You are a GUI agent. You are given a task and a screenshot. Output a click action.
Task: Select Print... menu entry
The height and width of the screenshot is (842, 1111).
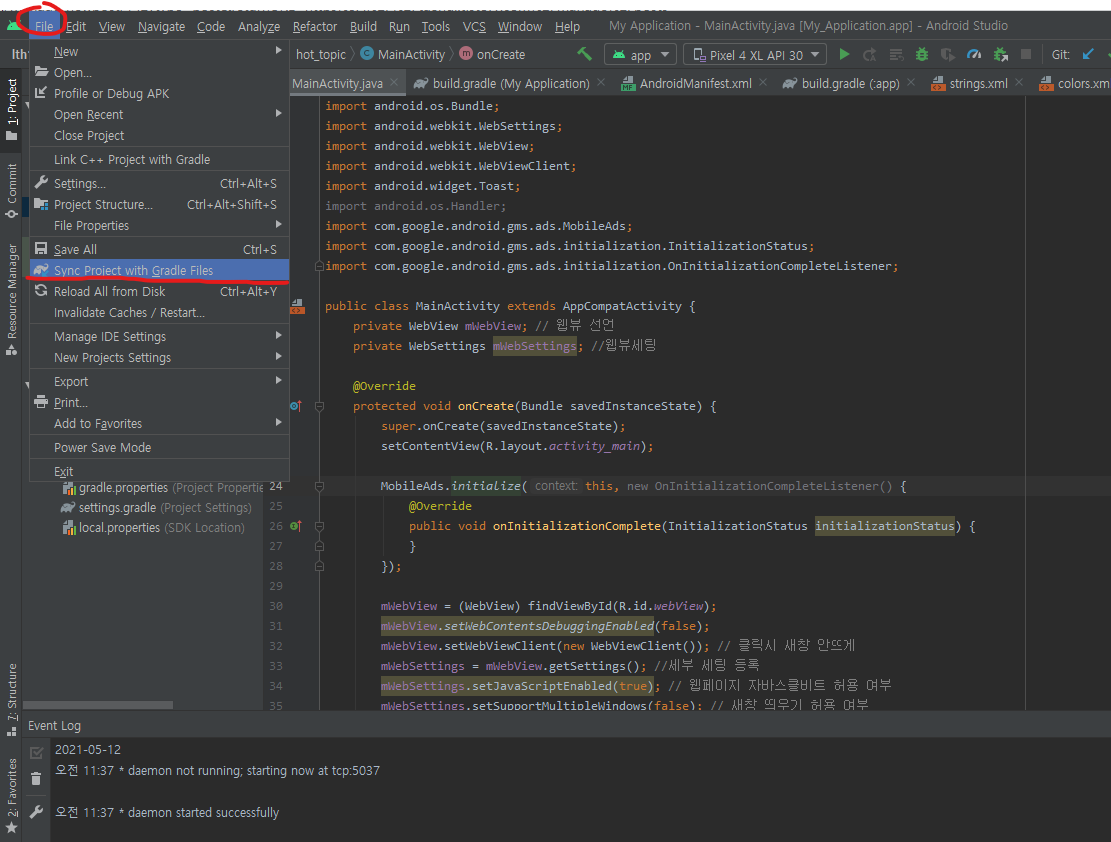point(159,403)
